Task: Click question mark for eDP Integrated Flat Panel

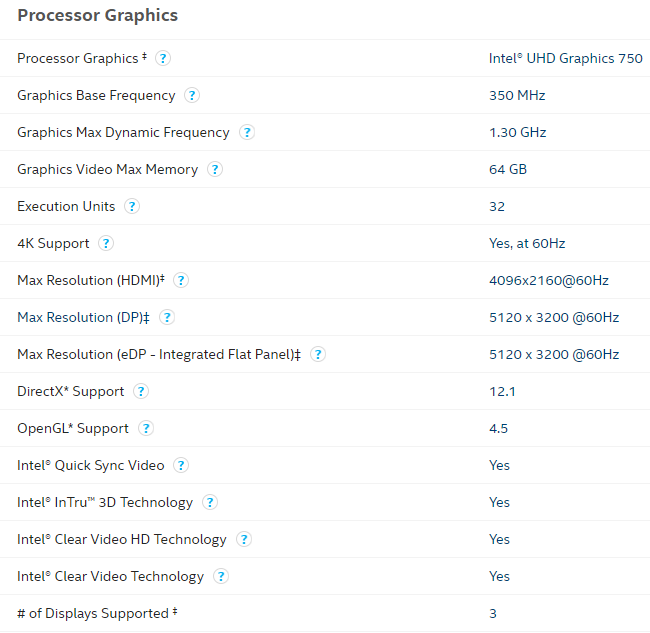Action: [x=318, y=354]
